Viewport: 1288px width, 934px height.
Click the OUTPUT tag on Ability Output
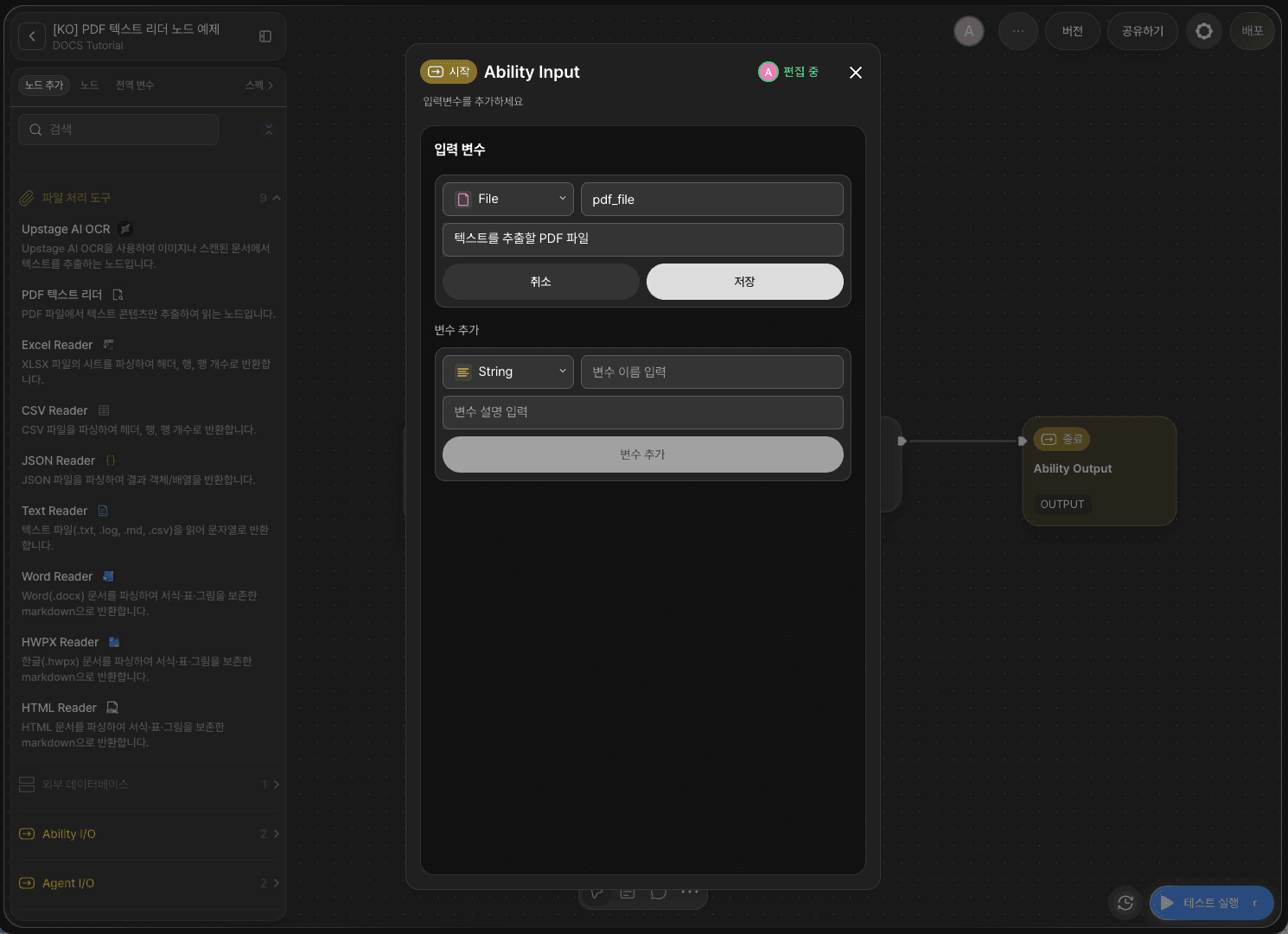1062,504
